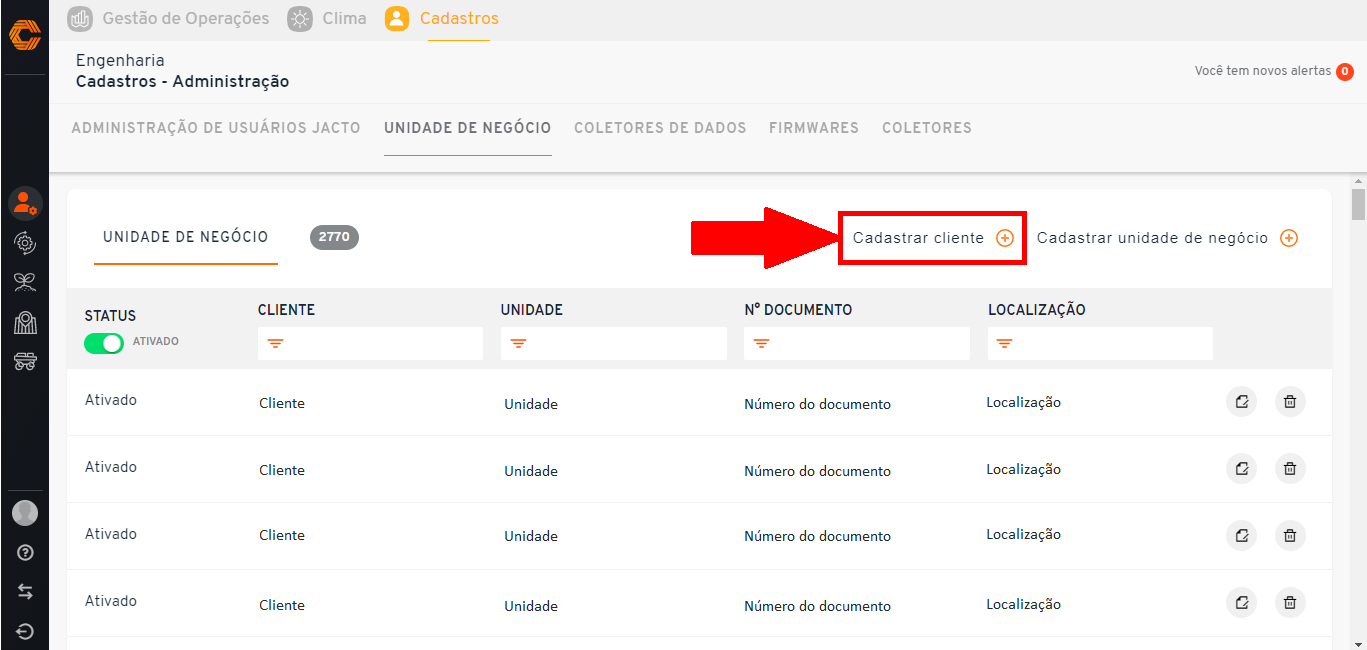Click the STATUS column header

[110, 316]
